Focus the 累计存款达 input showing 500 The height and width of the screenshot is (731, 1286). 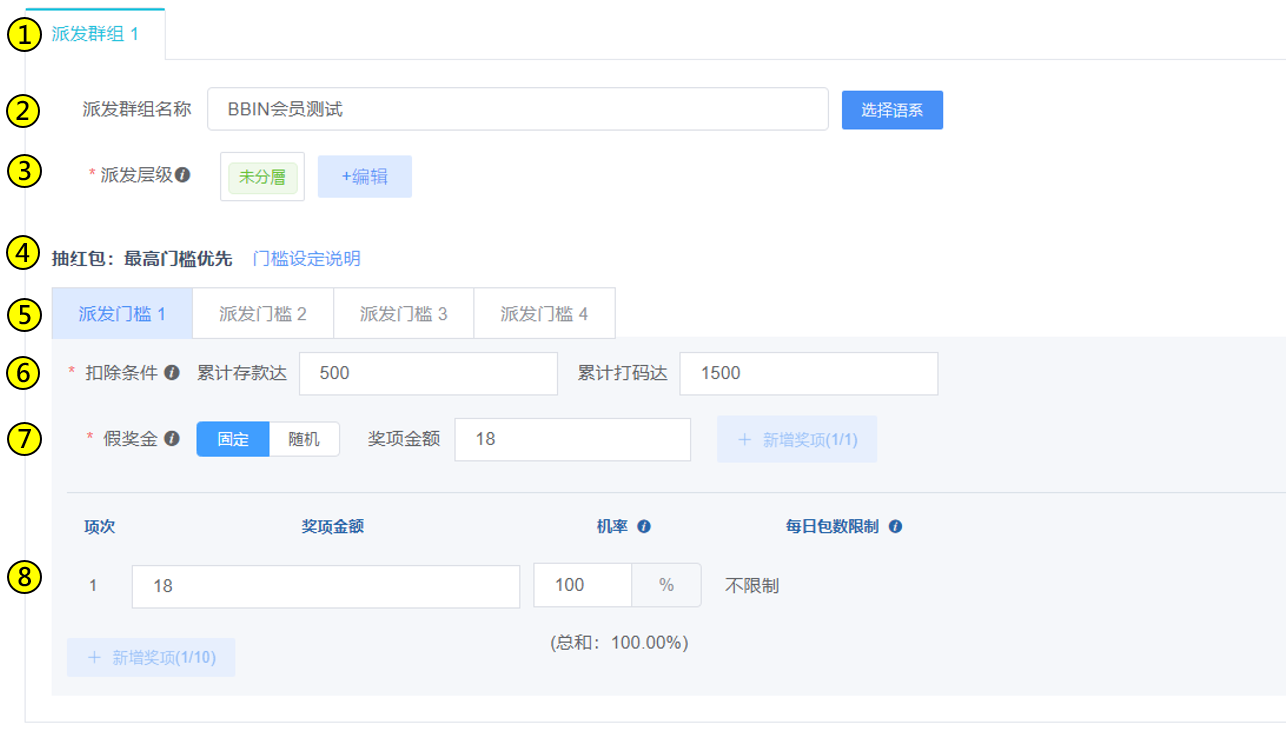pyautogui.click(x=428, y=373)
